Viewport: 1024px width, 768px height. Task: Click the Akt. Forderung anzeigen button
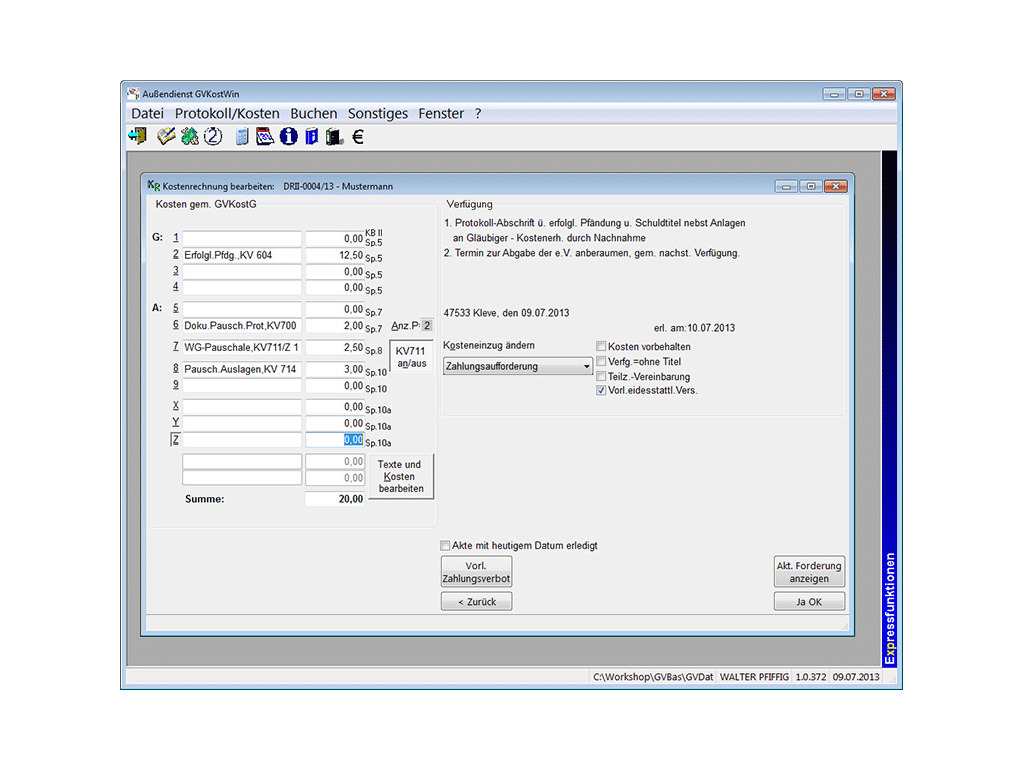point(809,572)
